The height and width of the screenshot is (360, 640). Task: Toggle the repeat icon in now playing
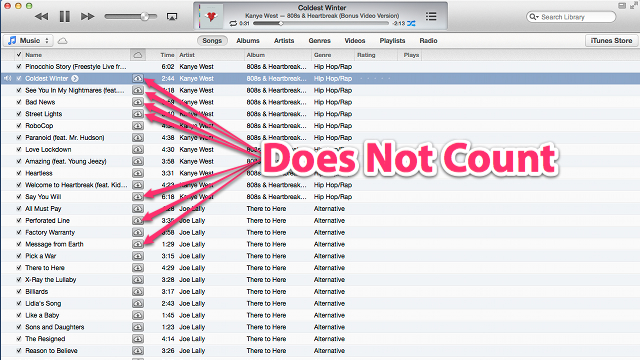[233, 24]
